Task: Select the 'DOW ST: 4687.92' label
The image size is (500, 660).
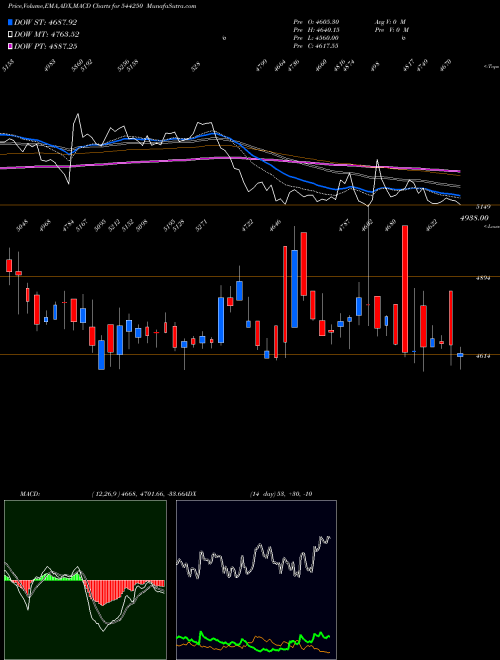Action: [46, 22]
